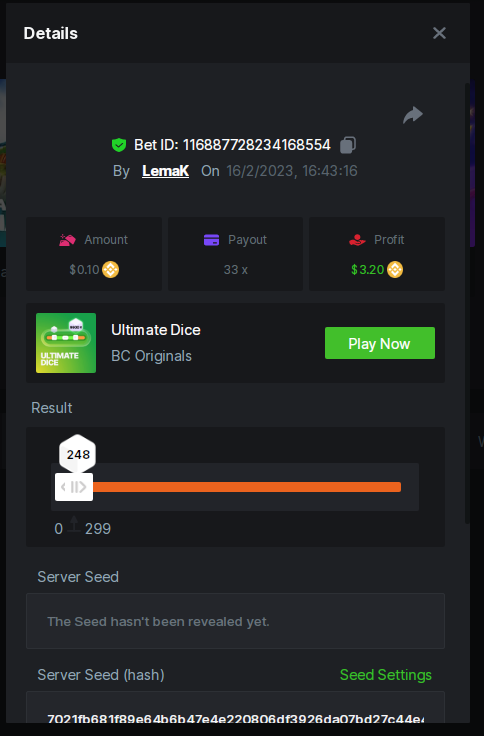Viewport: 484px width, 736px height.
Task: Close the Details dialog
Action: click(x=439, y=33)
